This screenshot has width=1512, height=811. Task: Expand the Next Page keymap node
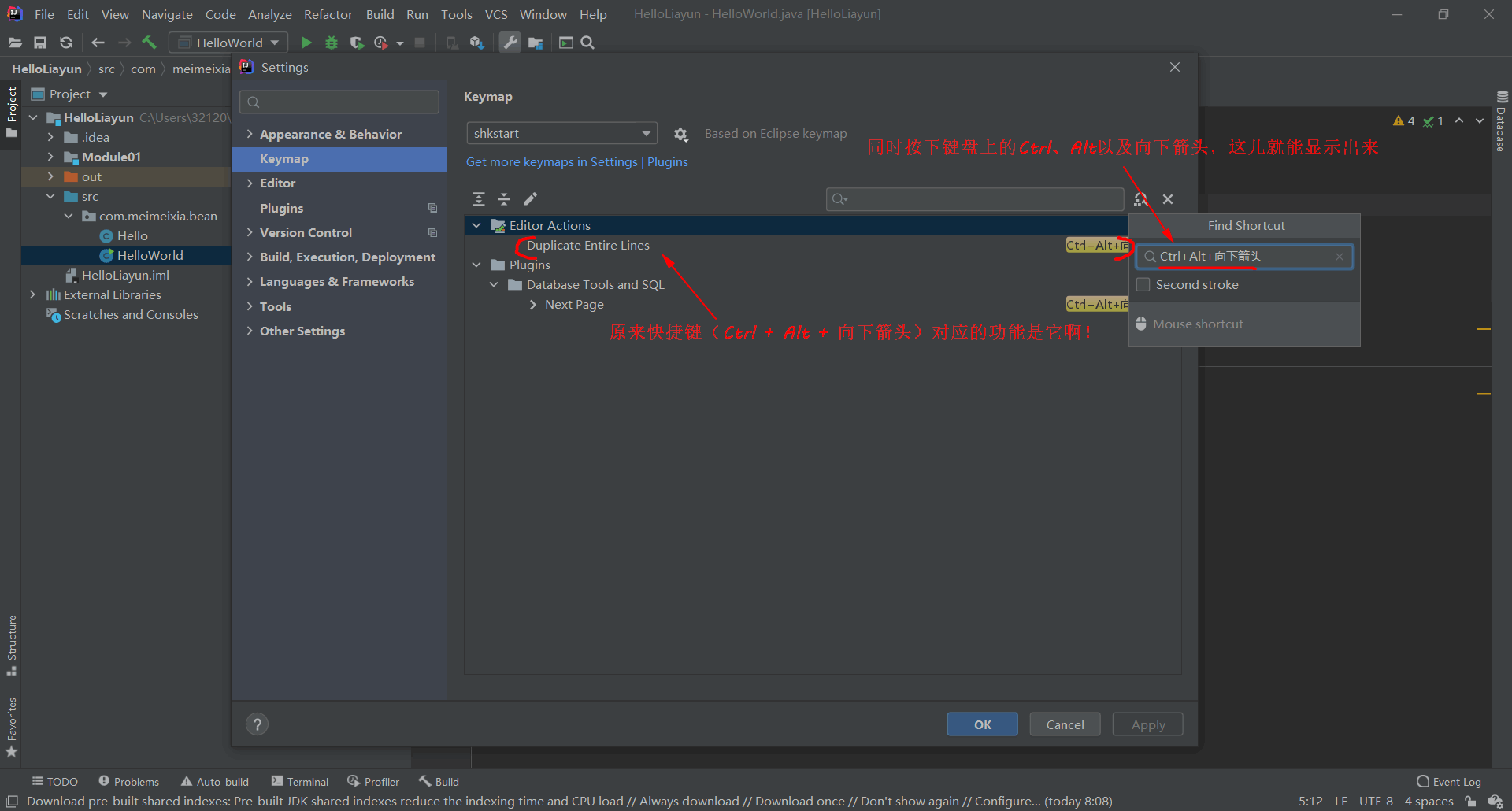(x=533, y=304)
